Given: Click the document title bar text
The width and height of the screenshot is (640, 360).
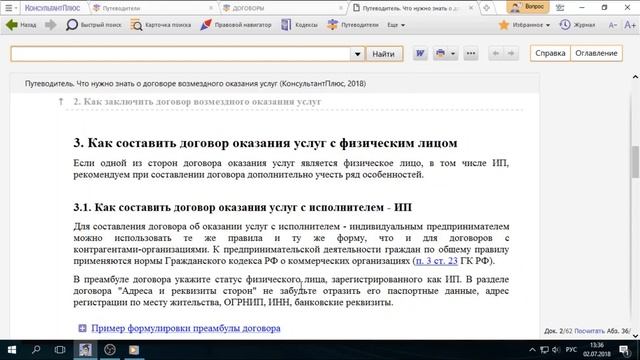Looking at the screenshot, I should [x=195, y=84].
